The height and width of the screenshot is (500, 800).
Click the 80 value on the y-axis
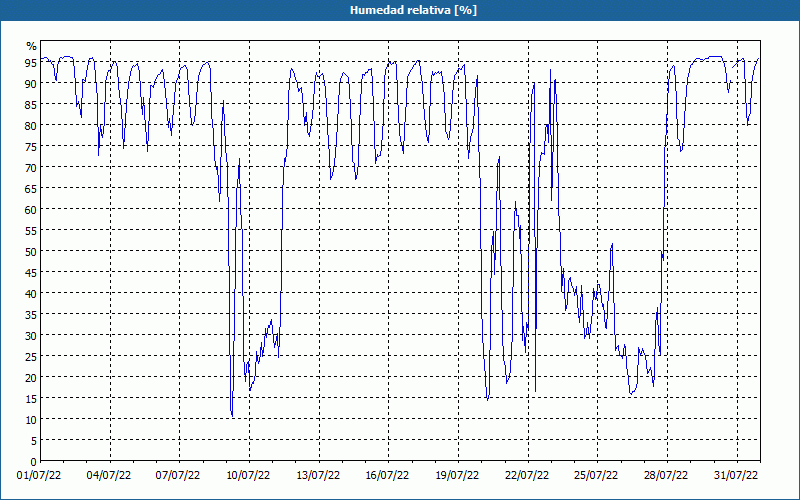click(31, 125)
